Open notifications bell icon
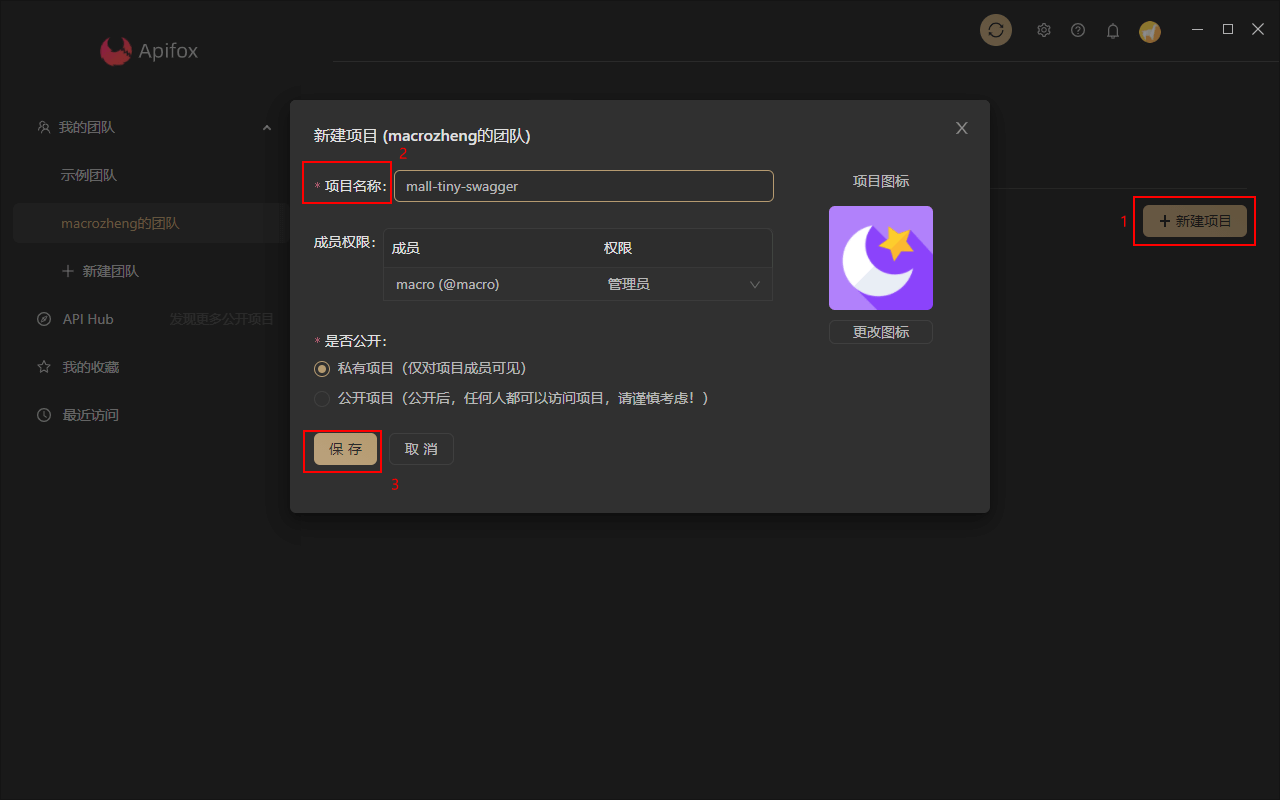 click(x=1112, y=31)
